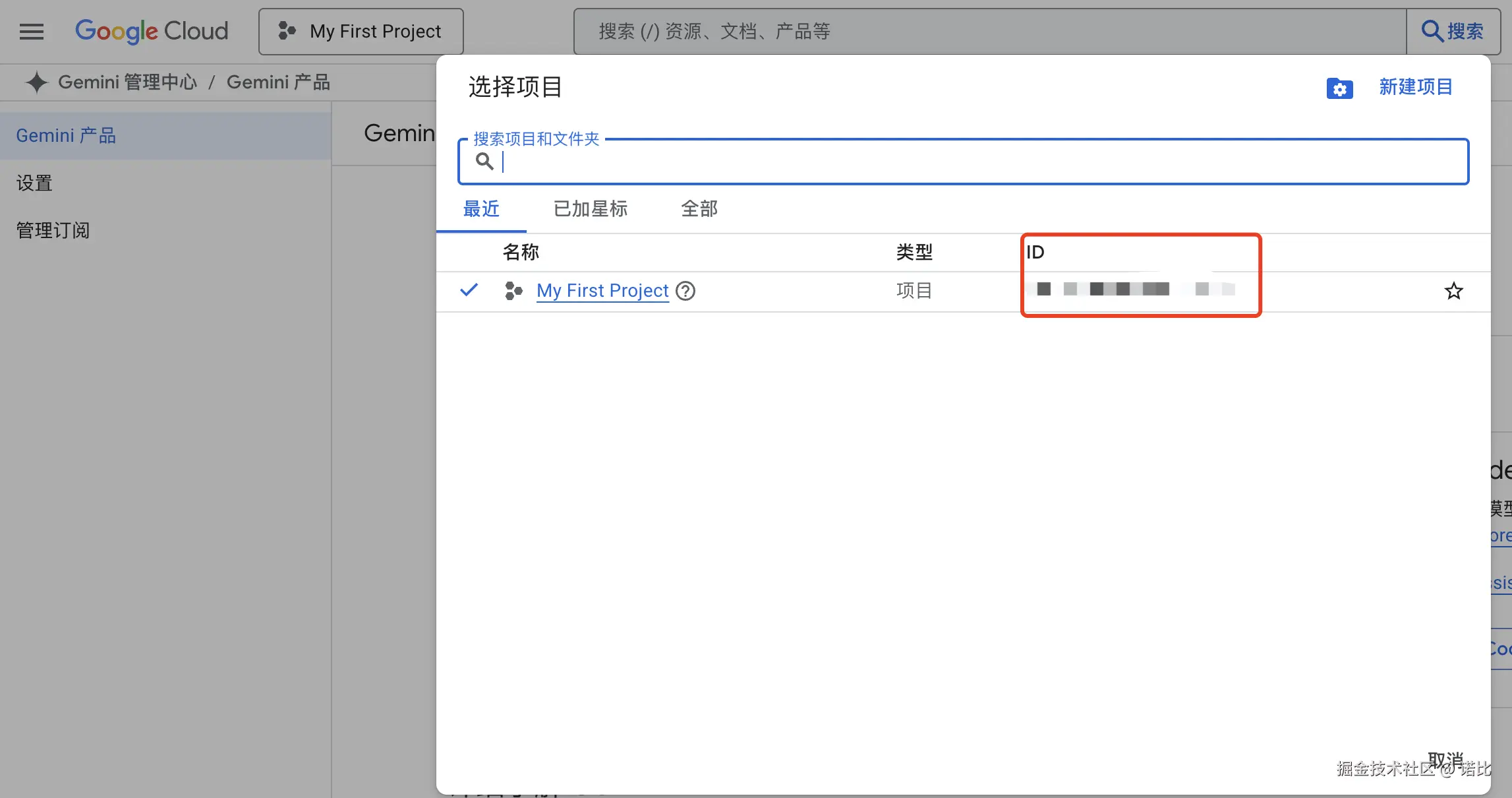This screenshot has height=798, width=1512.
Task: Open the My First Project selector dropdown
Action: pyautogui.click(x=361, y=31)
